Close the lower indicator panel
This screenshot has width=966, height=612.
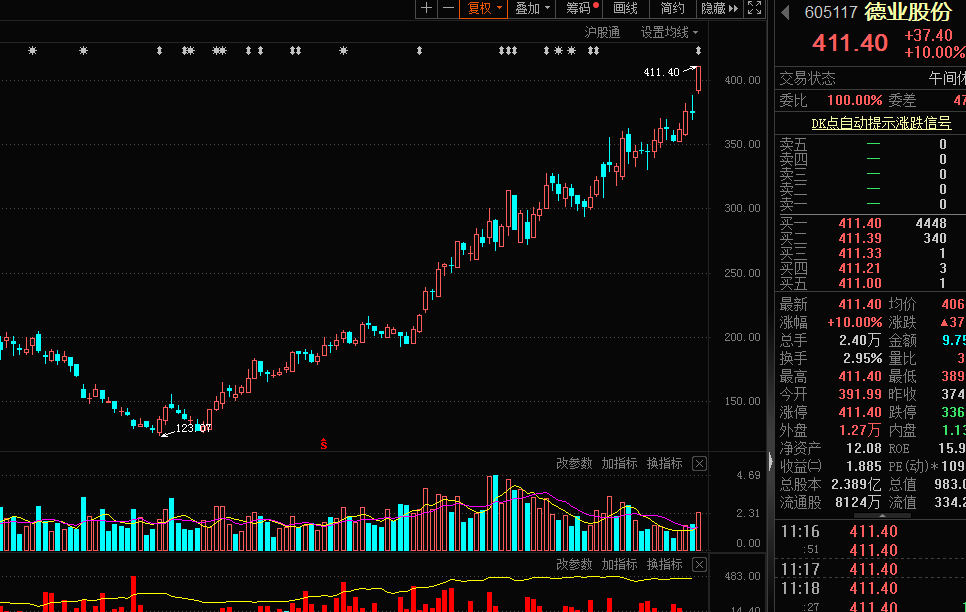click(699, 565)
